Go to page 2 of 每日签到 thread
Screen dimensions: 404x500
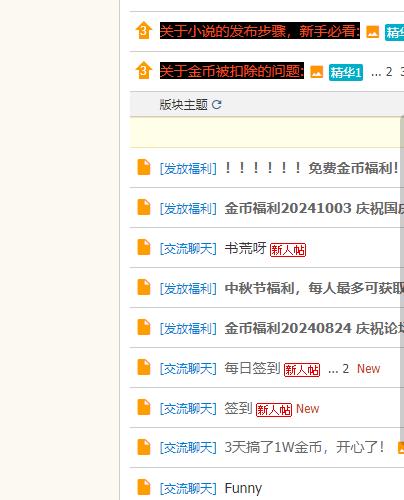click(x=345, y=369)
